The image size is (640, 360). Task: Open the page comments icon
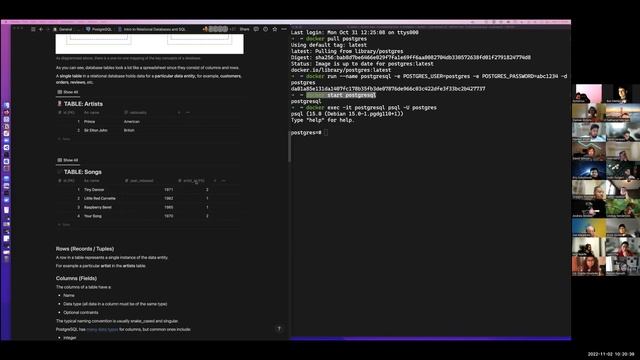[256, 29]
